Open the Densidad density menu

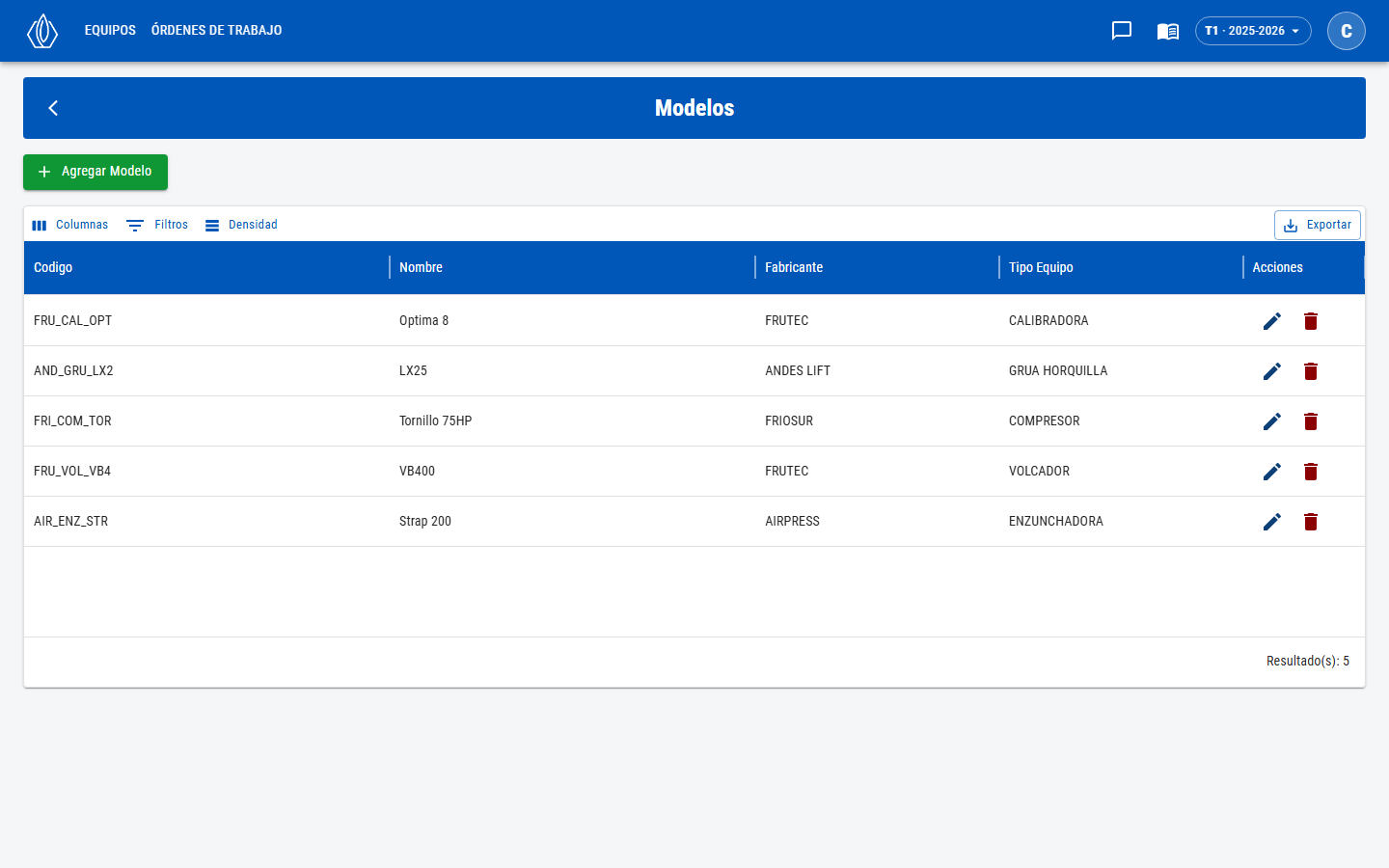pos(241,225)
